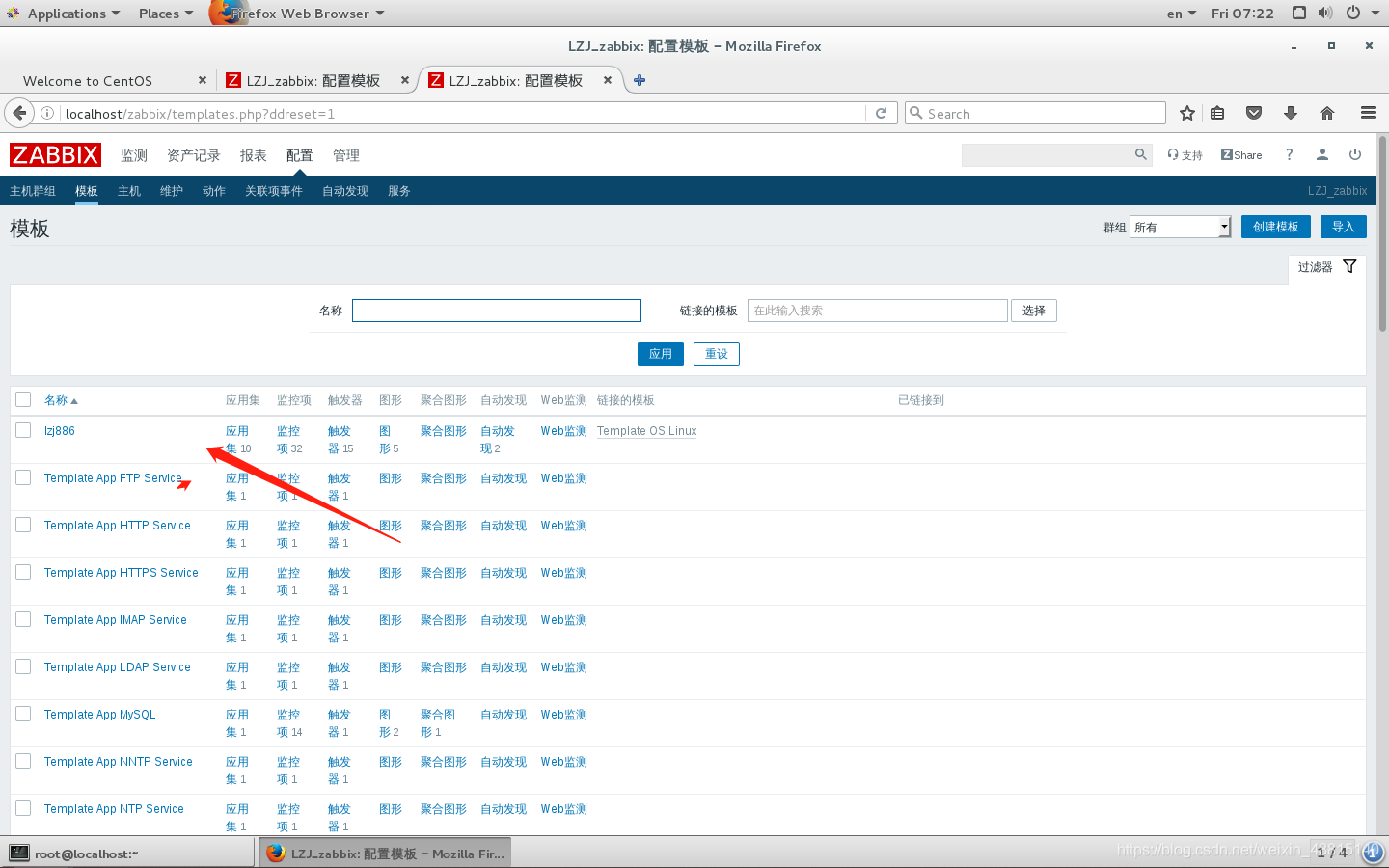Open the 管理 menu
The height and width of the screenshot is (868, 1389).
point(345,155)
